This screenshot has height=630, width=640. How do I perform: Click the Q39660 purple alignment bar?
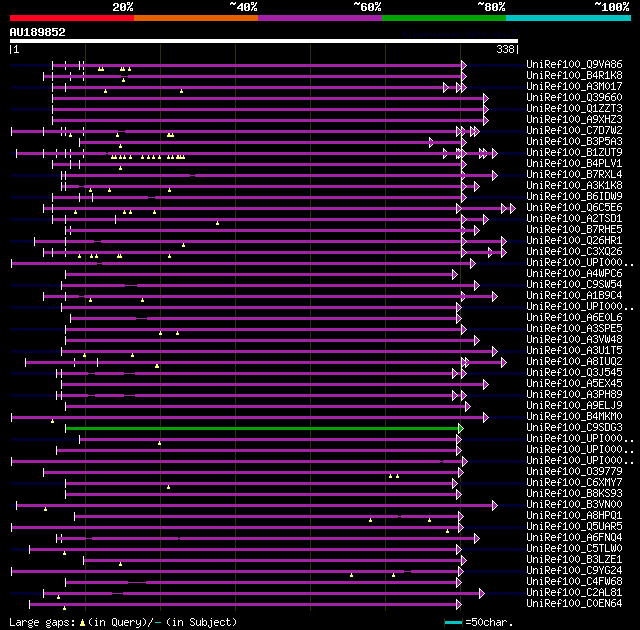[x=268, y=98]
